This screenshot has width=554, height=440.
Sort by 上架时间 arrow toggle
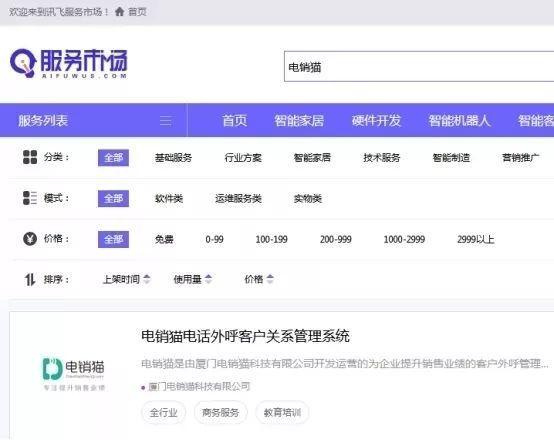147,279
